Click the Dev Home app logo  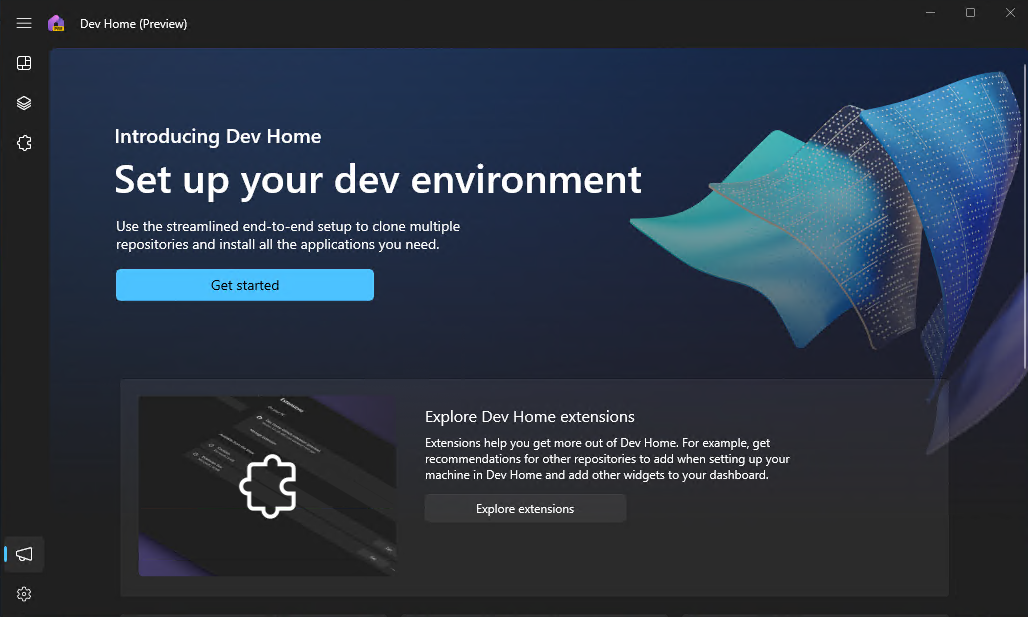[x=56, y=24]
